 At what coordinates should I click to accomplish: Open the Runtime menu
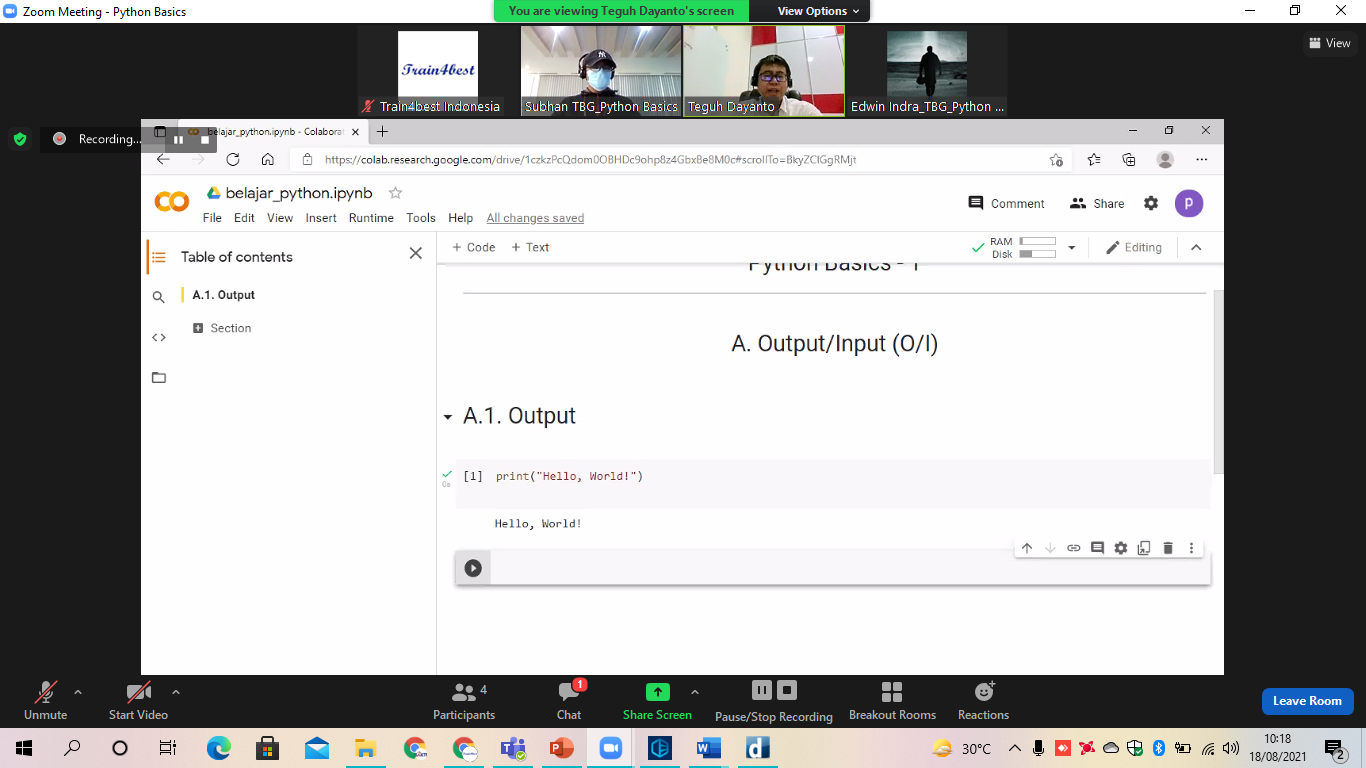point(371,218)
